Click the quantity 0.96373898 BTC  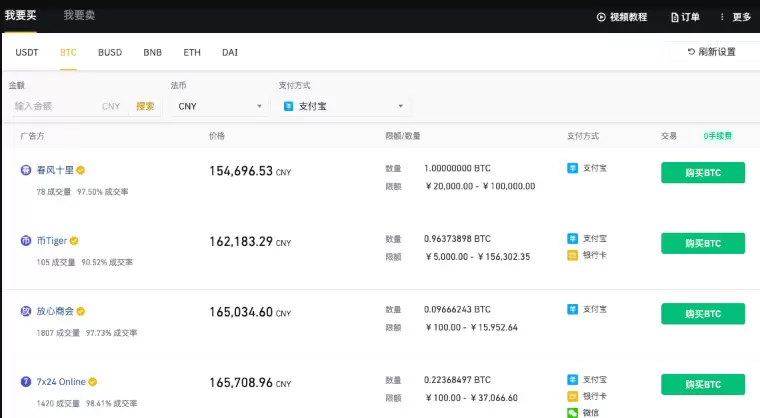point(457,239)
